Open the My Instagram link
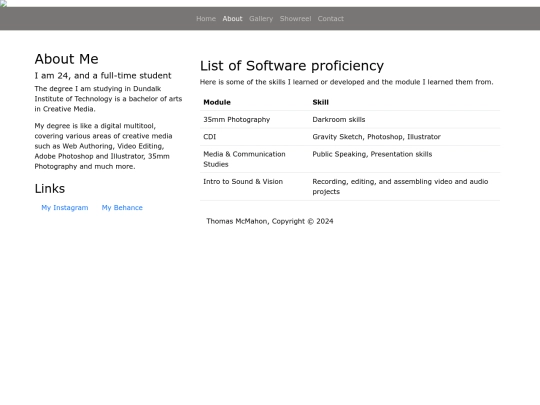This screenshot has width=540, height=405. click(x=65, y=208)
